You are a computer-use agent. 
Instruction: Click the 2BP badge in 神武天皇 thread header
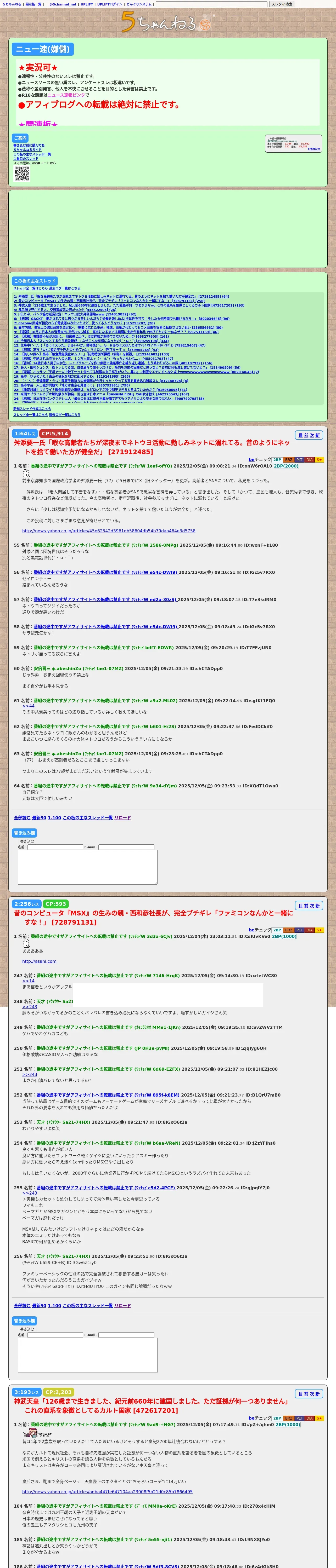pos(277,1418)
